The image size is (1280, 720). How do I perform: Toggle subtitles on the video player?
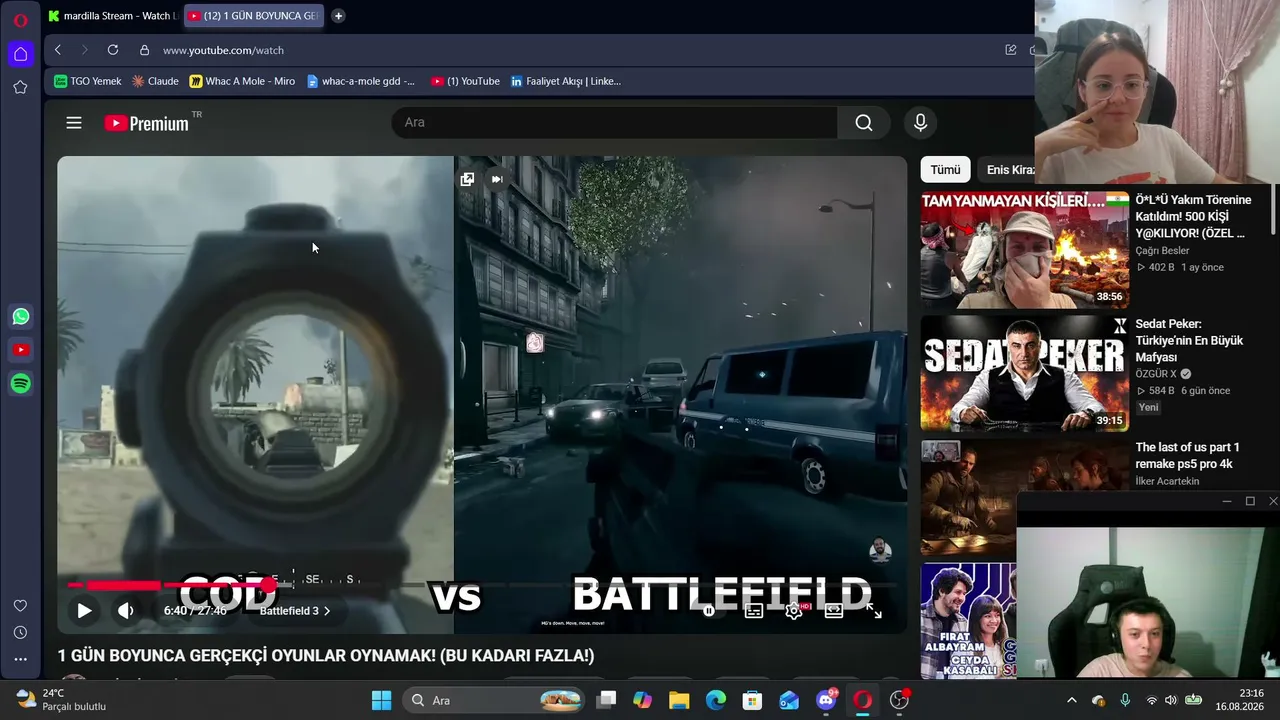pos(754,610)
